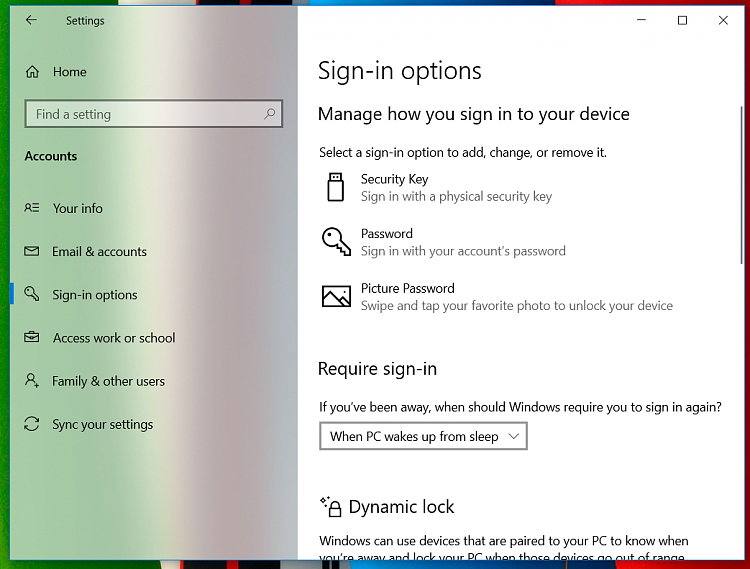Select Sign-in options in sidebar

click(153, 295)
